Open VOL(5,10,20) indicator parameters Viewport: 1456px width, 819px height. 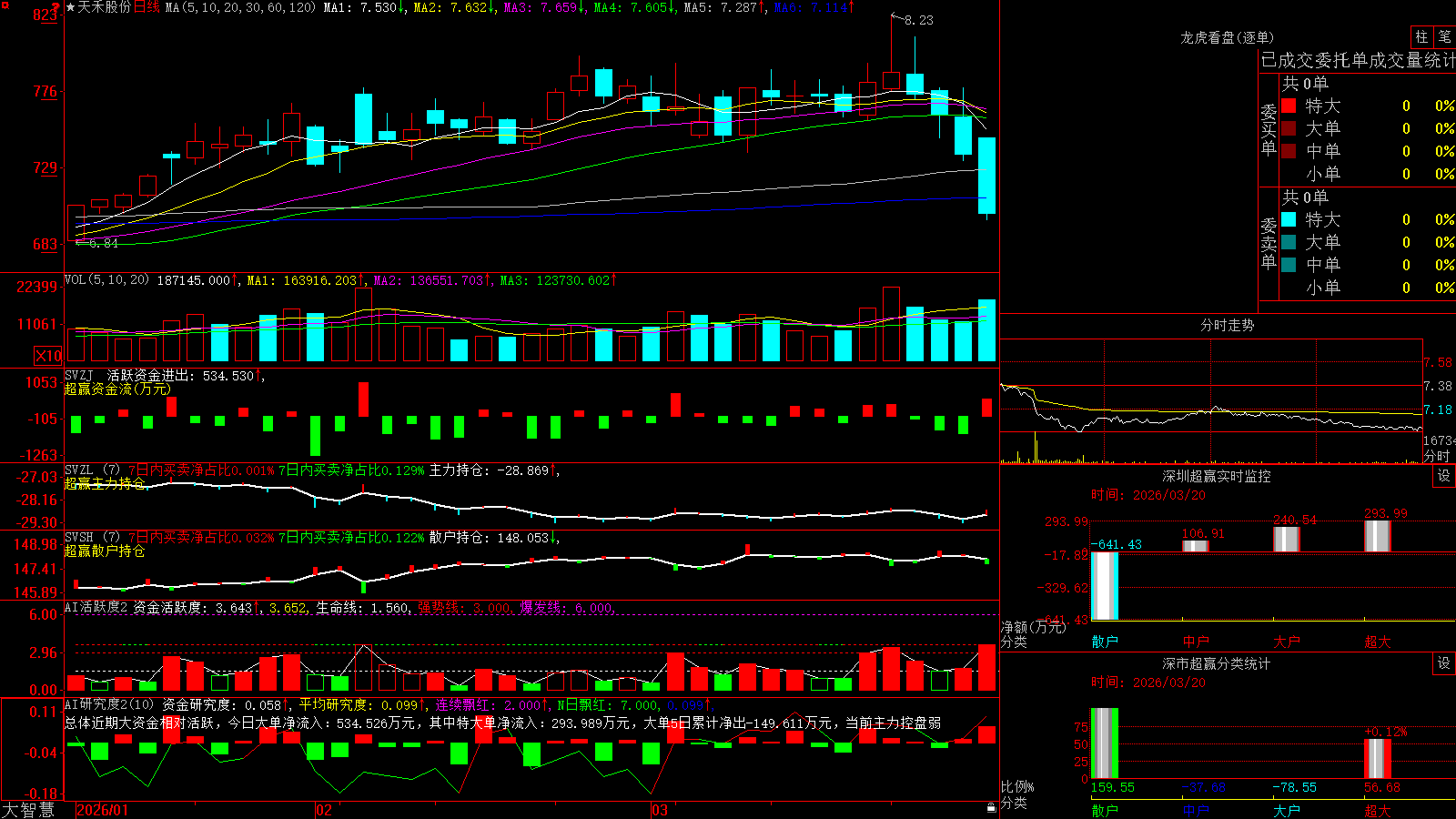click(x=106, y=280)
